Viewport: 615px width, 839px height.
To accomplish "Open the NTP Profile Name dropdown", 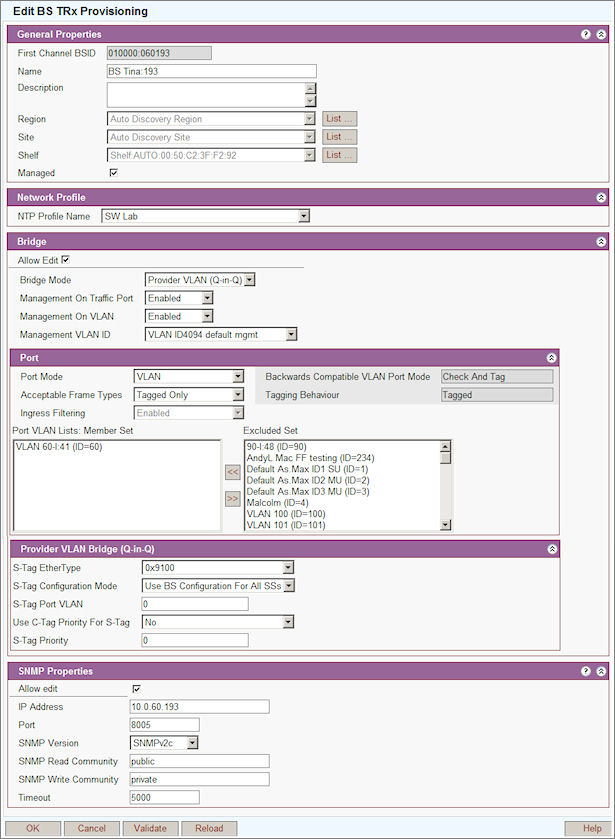I will (x=205, y=216).
